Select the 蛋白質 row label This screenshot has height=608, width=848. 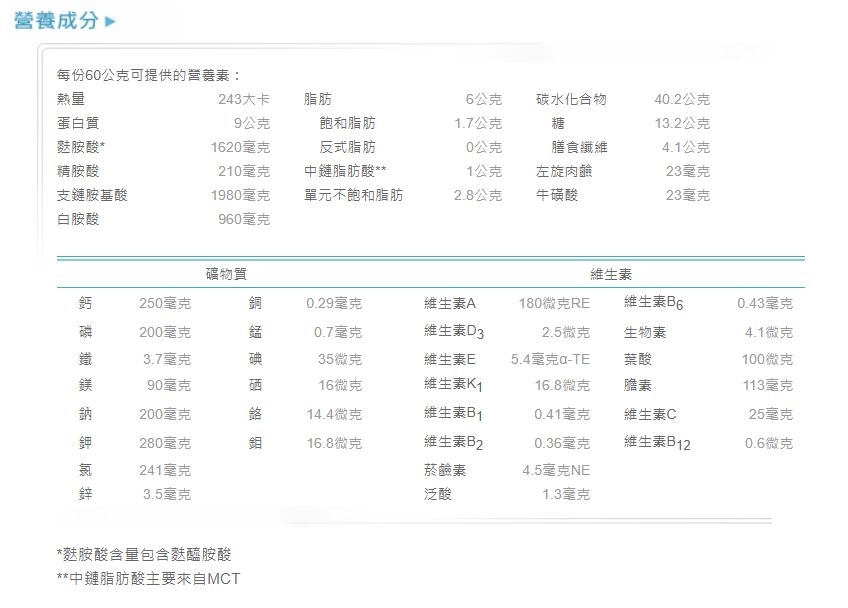[x=78, y=123]
